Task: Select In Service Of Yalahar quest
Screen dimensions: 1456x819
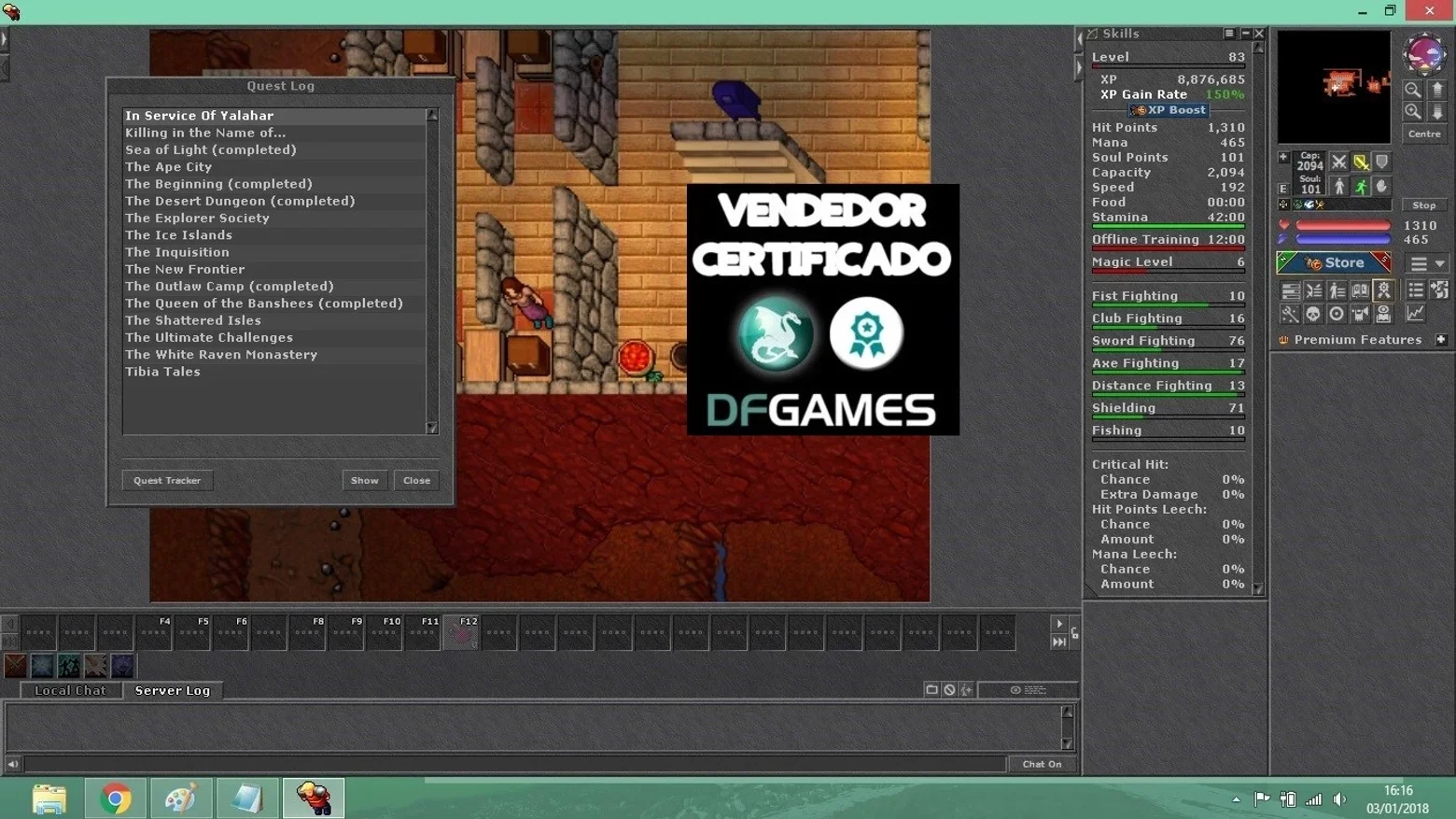Action: [274, 116]
